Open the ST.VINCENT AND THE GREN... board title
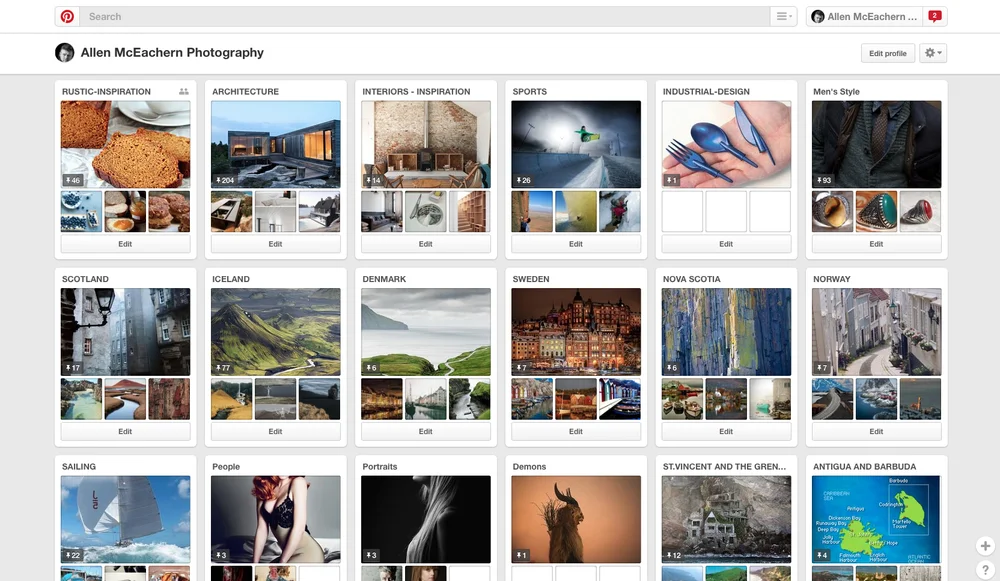This screenshot has width=1000, height=581. tap(724, 466)
